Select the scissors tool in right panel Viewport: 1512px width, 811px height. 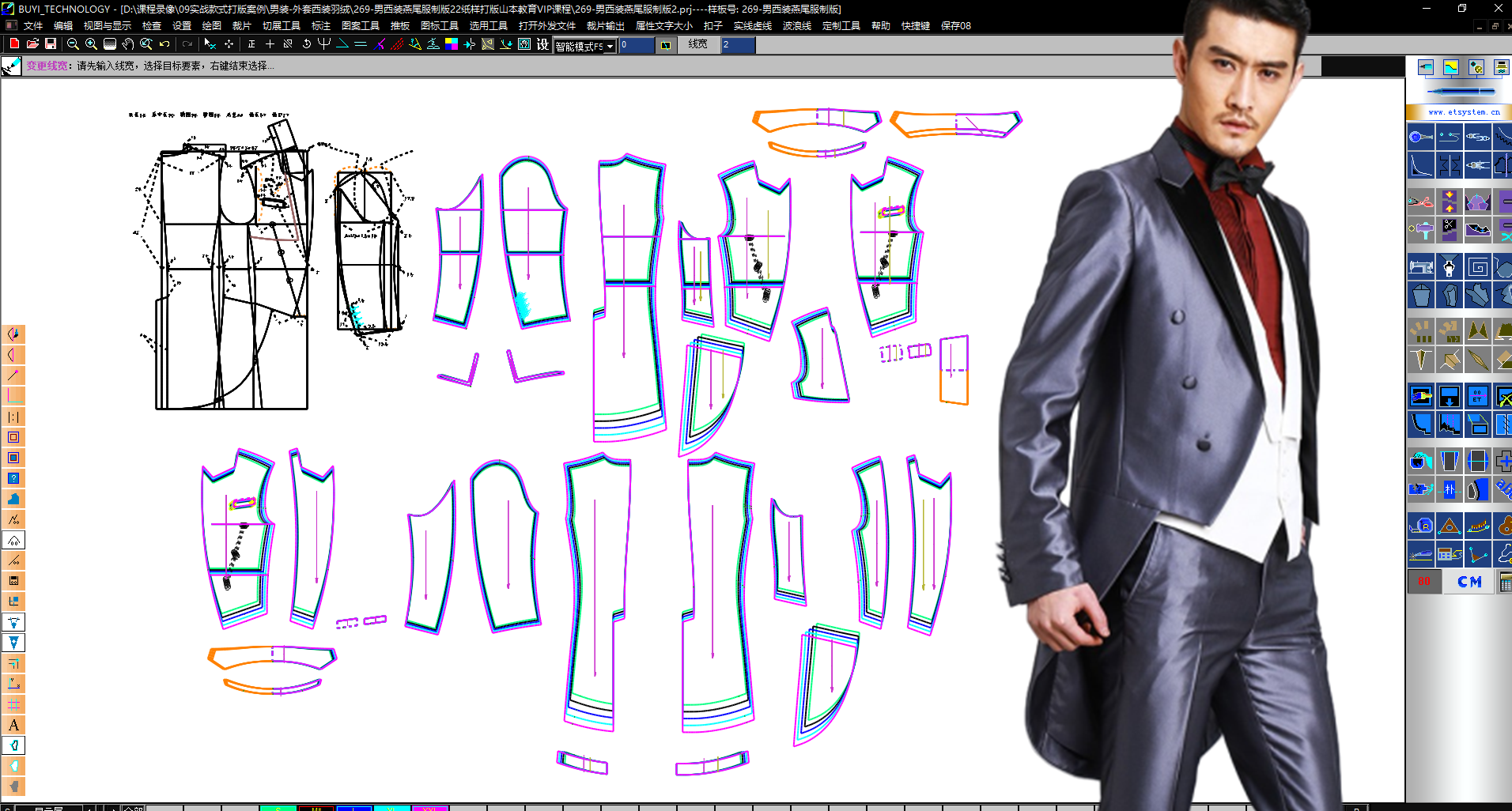(x=1421, y=202)
